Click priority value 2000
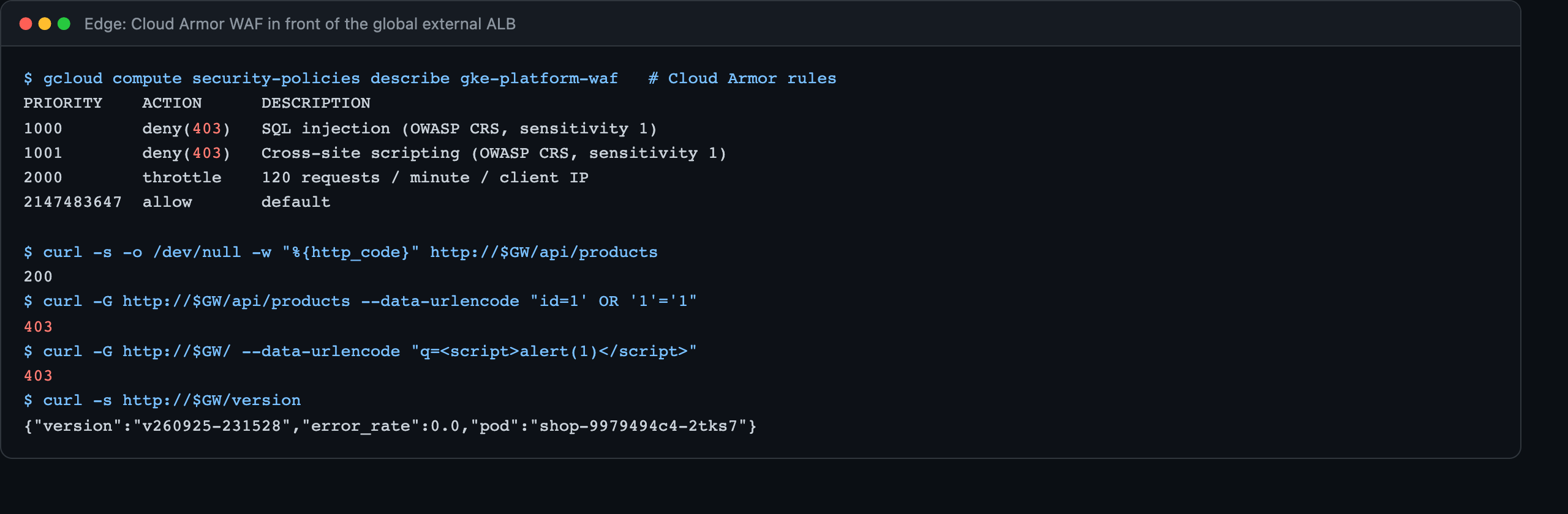 43,177
